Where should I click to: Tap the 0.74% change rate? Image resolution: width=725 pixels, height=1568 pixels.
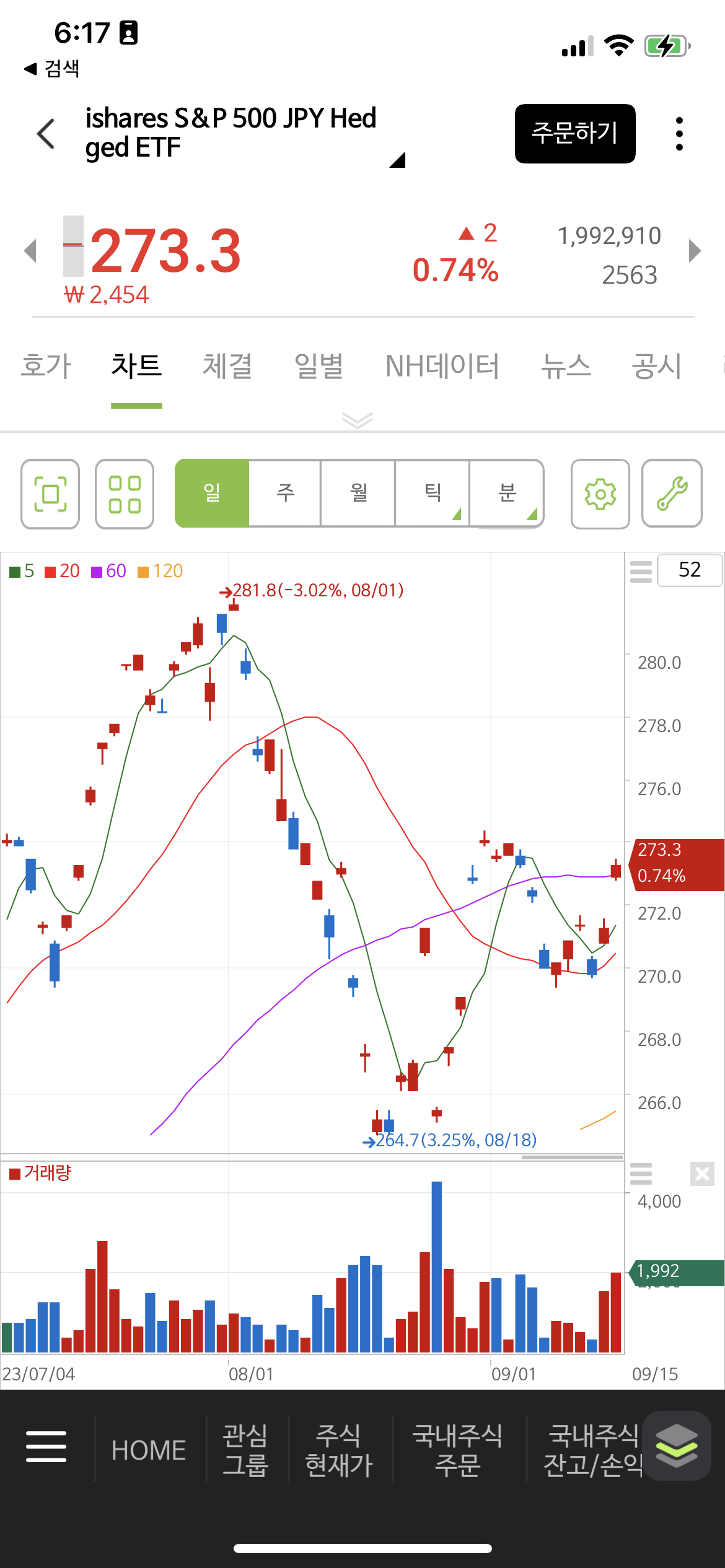(x=455, y=271)
